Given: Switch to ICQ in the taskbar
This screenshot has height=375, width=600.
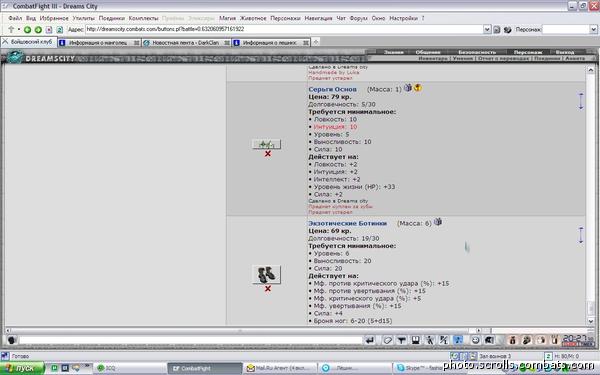Looking at the screenshot, I should (130, 368).
